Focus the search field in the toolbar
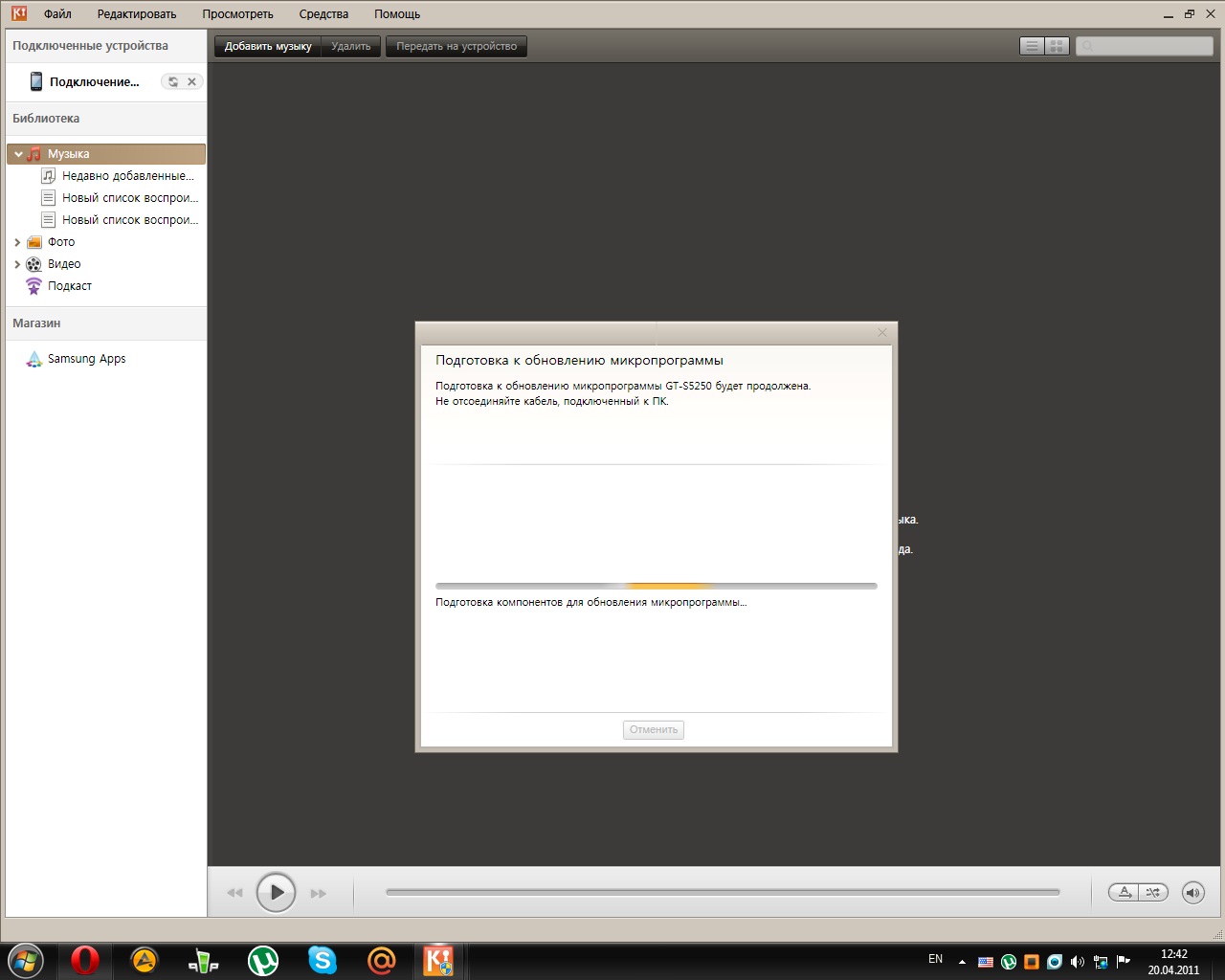 click(1145, 46)
